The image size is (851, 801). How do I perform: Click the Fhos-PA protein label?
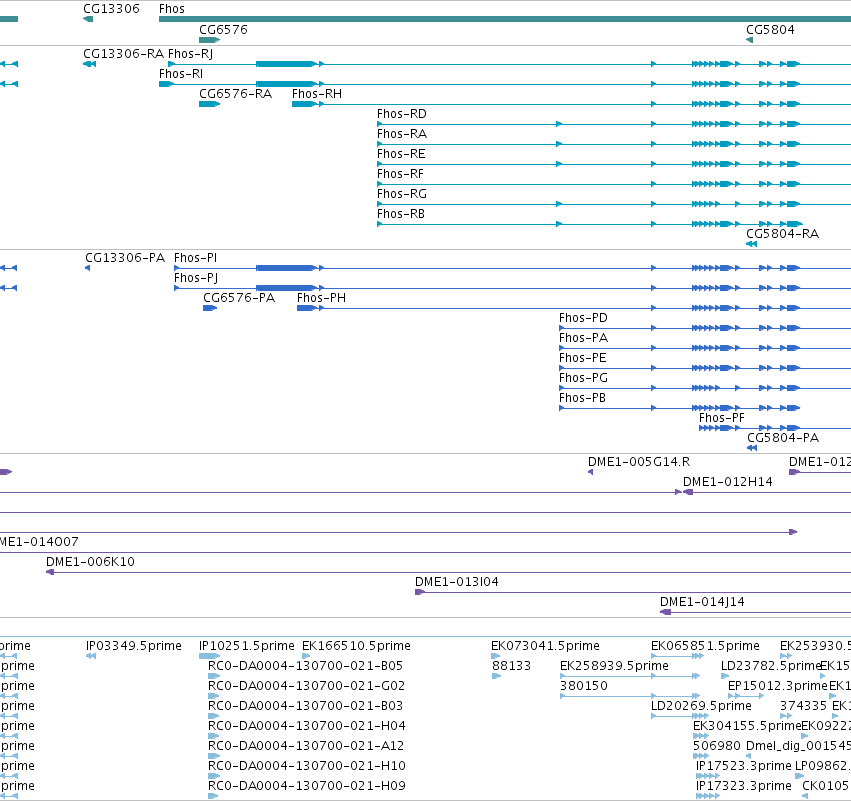583,338
